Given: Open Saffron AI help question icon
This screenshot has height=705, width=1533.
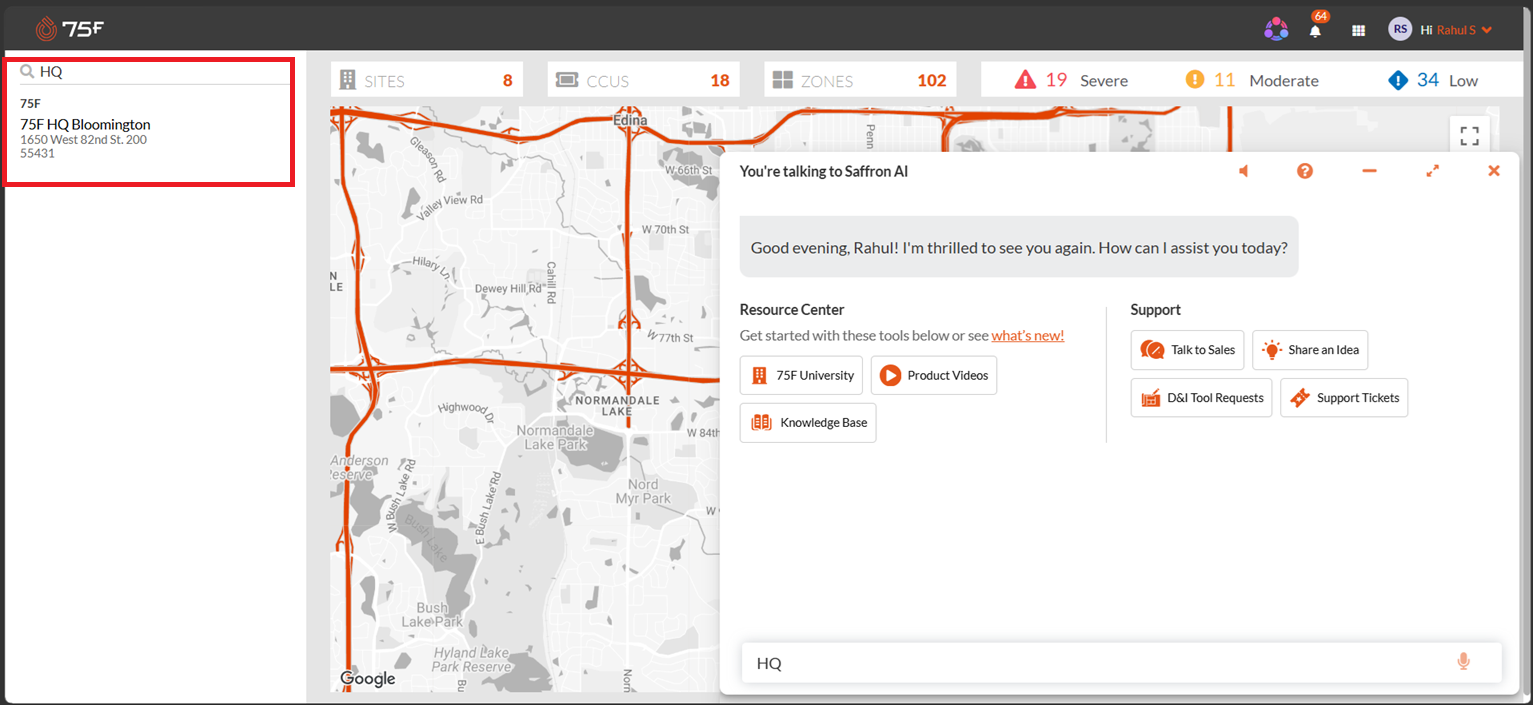Looking at the screenshot, I should coord(1305,171).
